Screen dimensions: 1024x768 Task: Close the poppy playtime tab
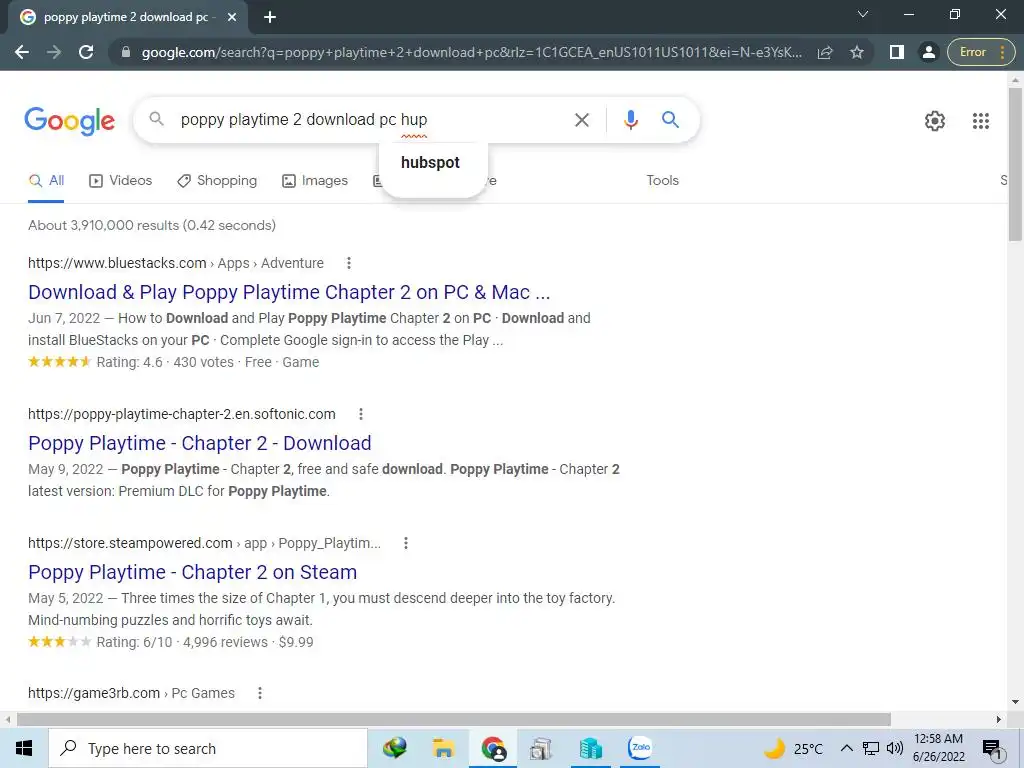pyautogui.click(x=232, y=17)
